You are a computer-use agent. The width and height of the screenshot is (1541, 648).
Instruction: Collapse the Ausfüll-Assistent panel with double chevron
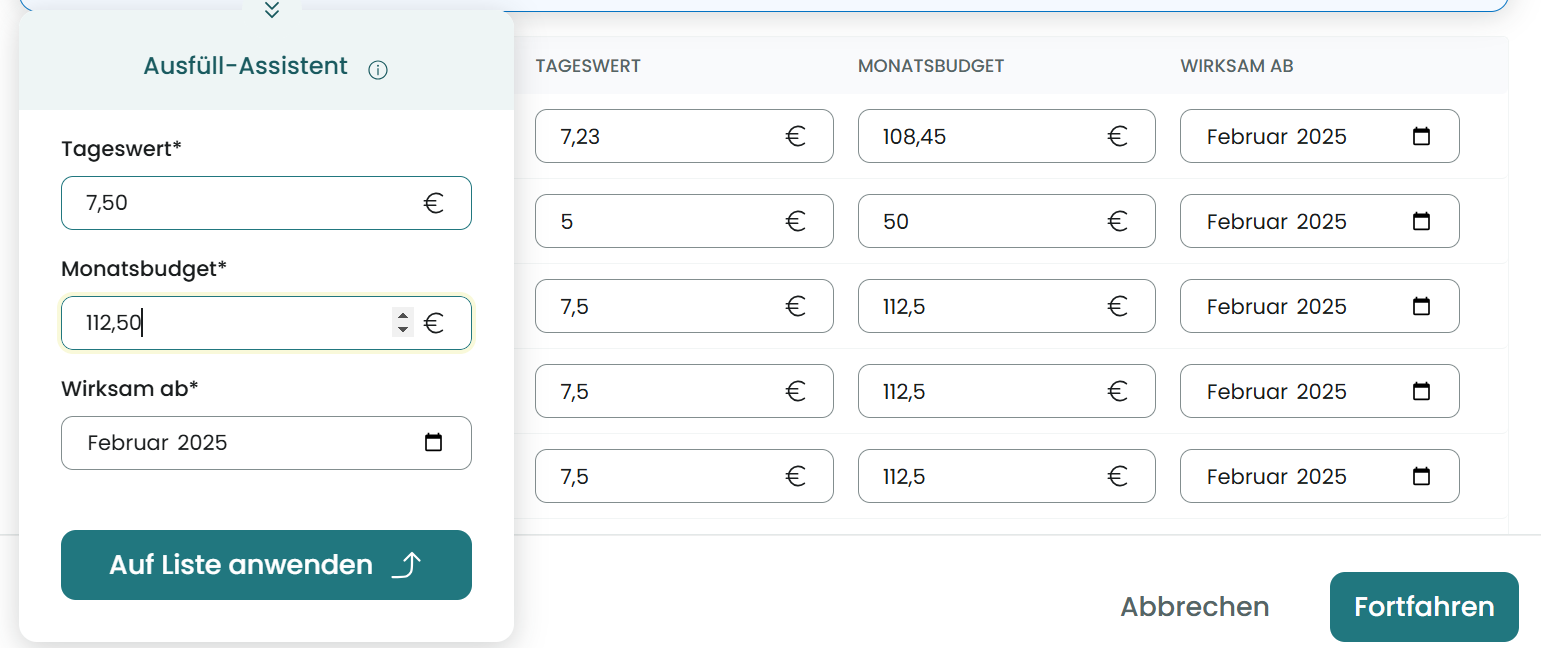272,10
